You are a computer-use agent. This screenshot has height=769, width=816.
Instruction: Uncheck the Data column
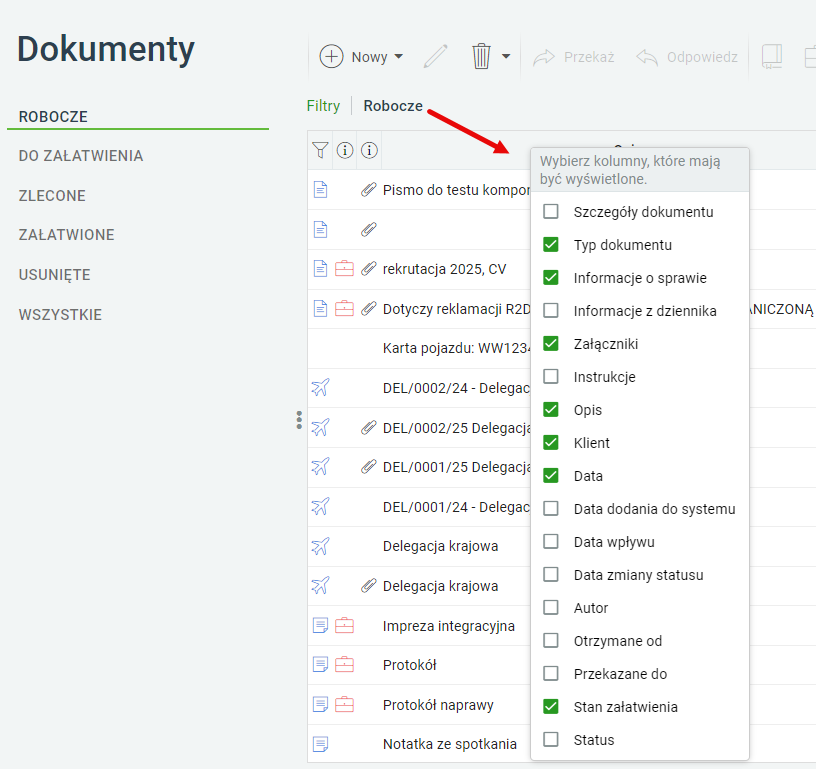(x=551, y=476)
